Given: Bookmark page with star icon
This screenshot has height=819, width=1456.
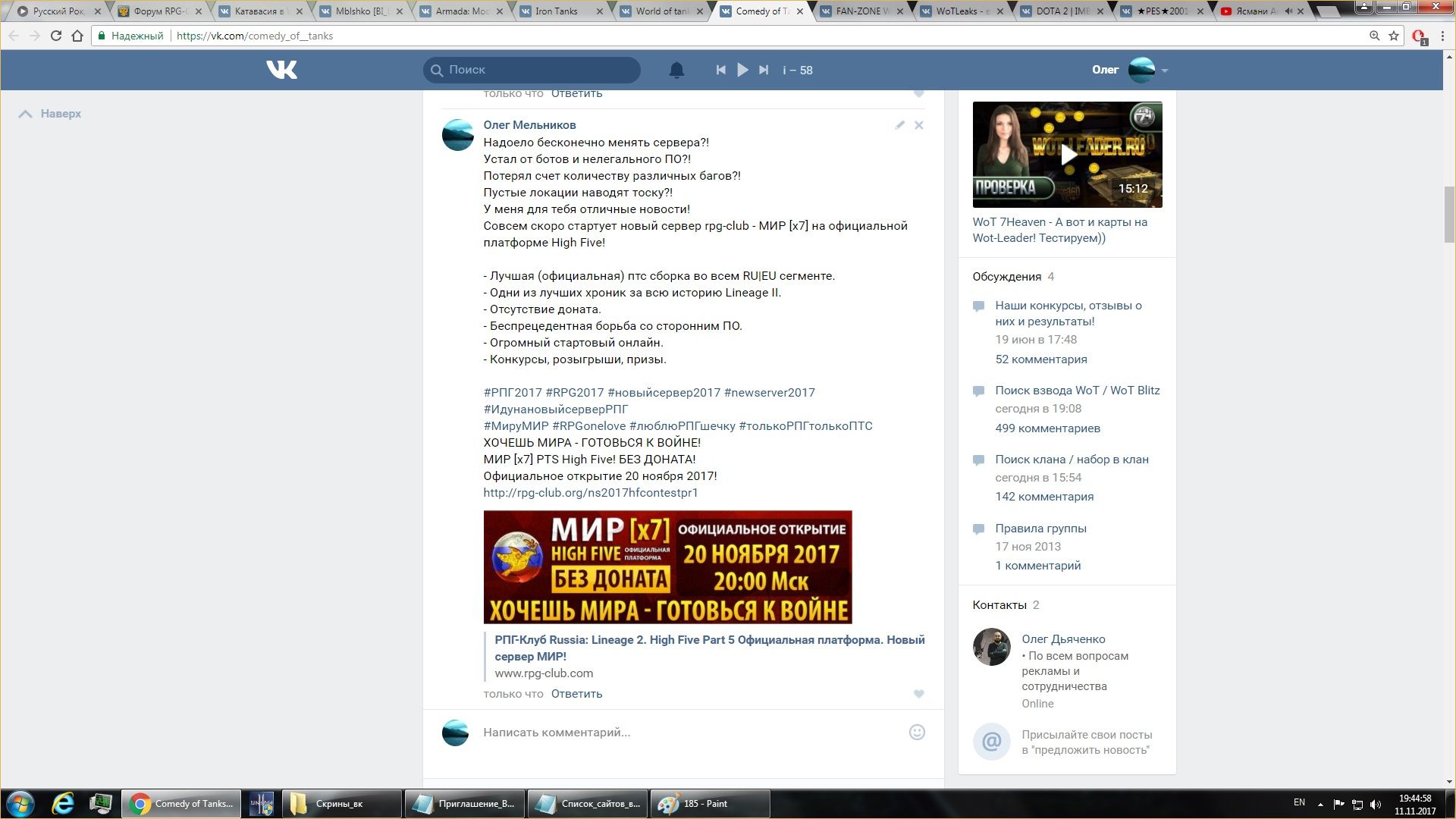Looking at the screenshot, I should (x=1394, y=36).
